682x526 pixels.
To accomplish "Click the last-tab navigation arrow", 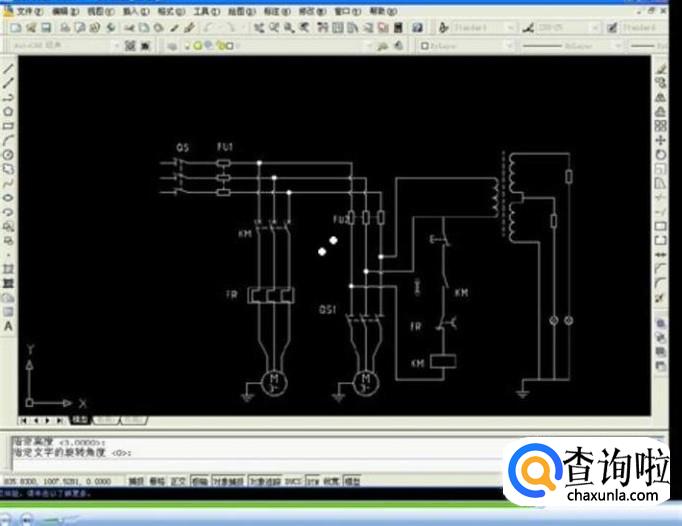I will pos(59,420).
